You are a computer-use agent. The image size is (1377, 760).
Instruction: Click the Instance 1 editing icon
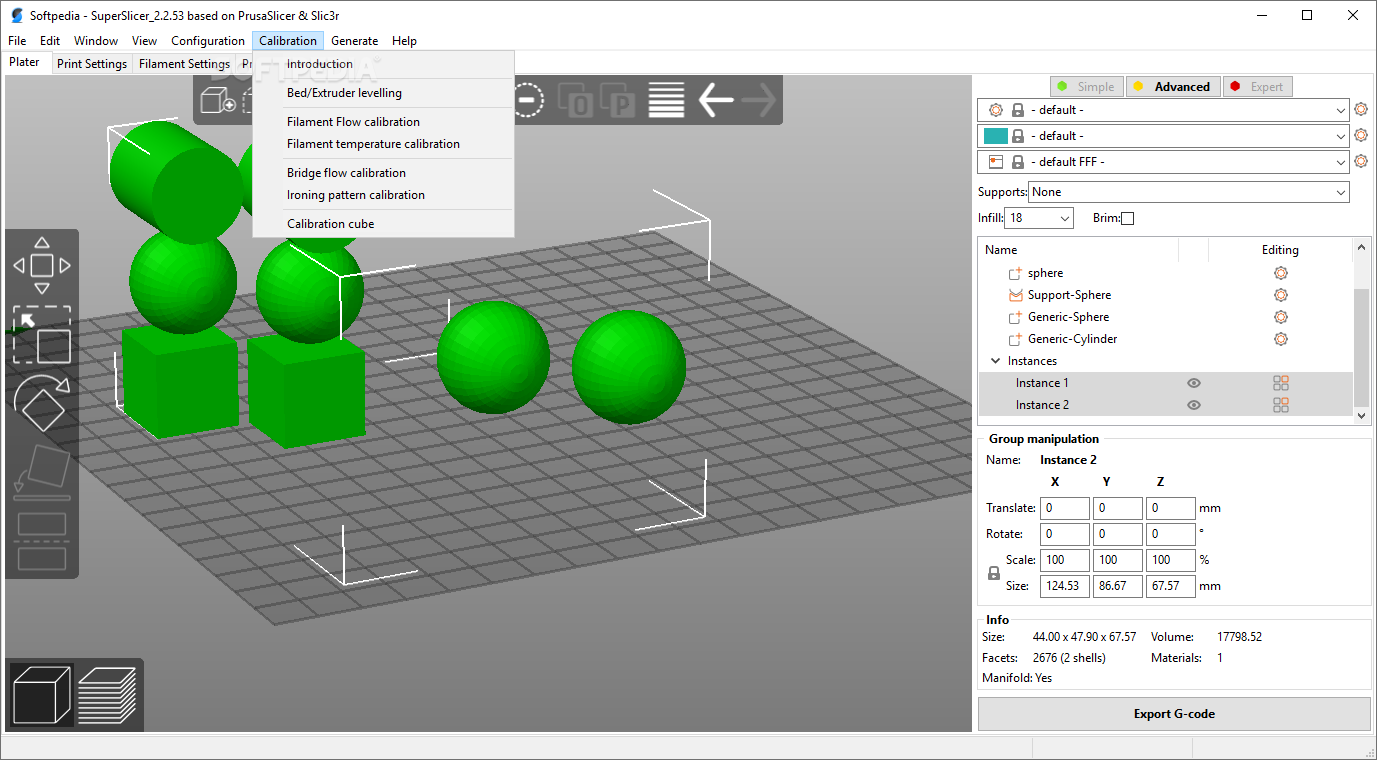click(1280, 383)
